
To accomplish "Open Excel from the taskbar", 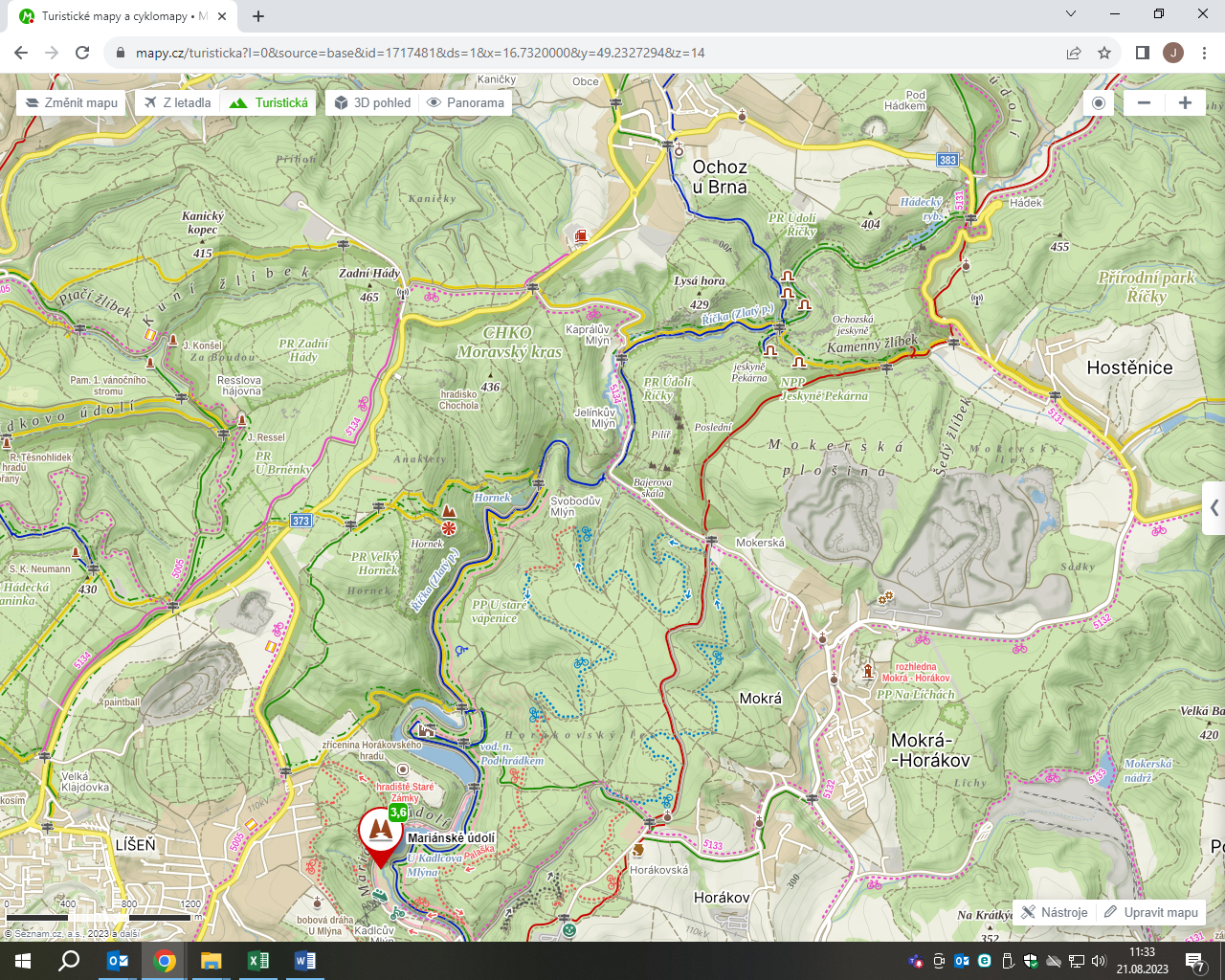I will pos(257,961).
